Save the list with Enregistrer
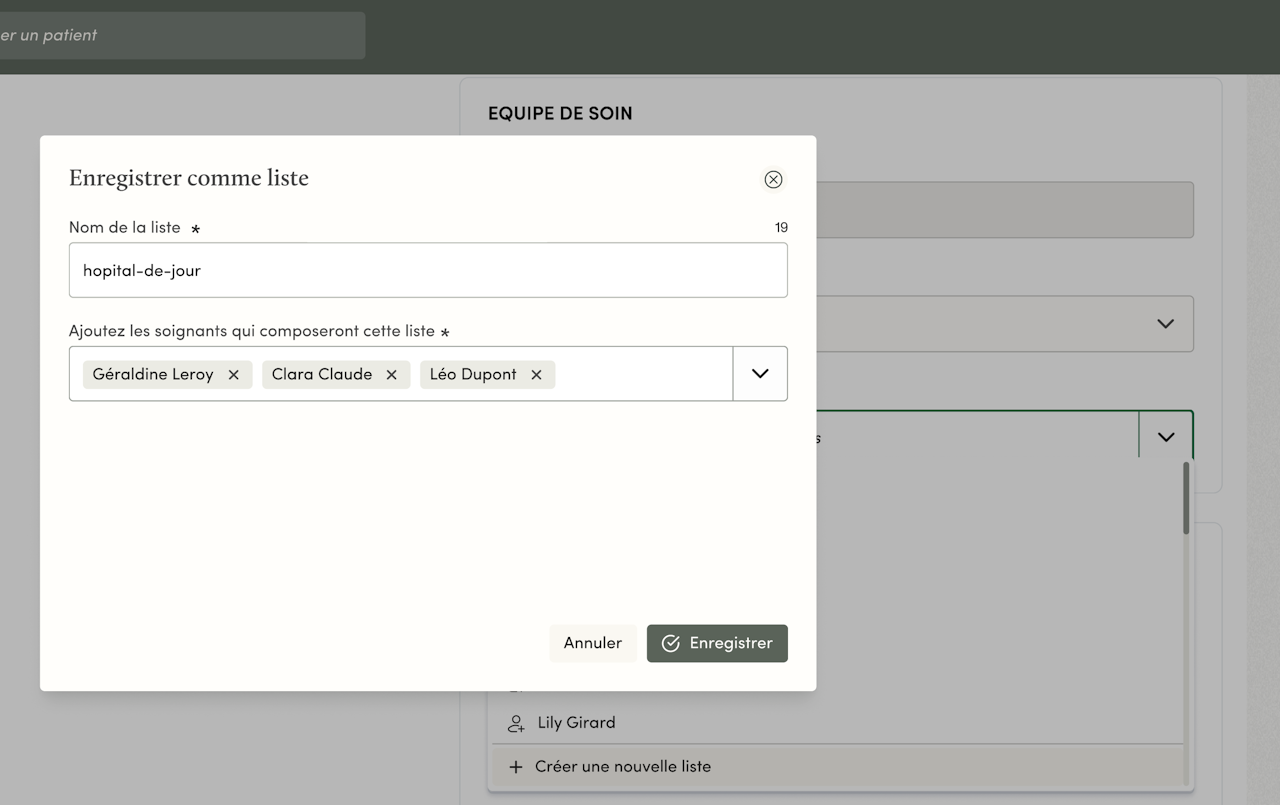The image size is (1280, 805). pyautogui.click(x=717, y=643)
